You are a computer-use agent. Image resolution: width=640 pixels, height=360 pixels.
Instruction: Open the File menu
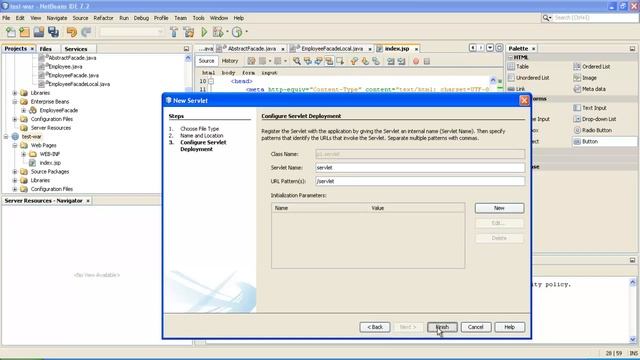click(6, 18)
